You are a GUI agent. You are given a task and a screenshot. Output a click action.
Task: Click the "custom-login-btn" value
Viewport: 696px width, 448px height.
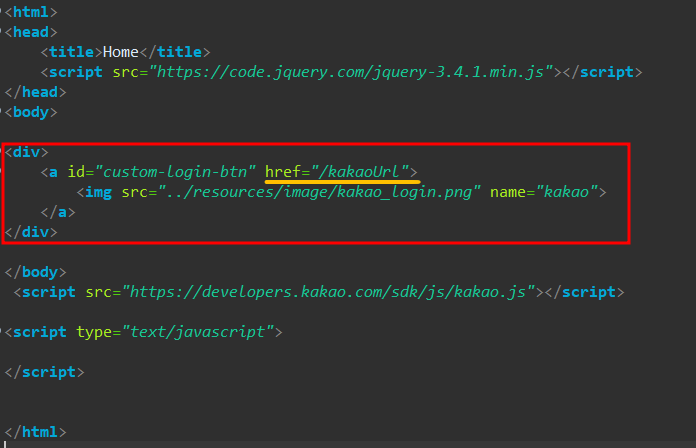[175, 172]
